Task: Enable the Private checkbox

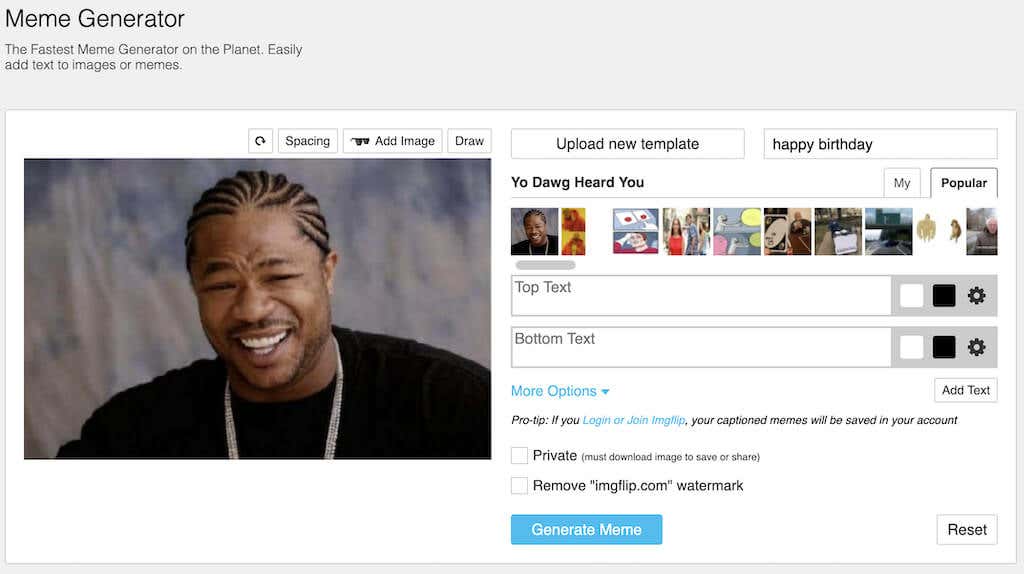Action: pyautogui.click(x=519, y=455)
